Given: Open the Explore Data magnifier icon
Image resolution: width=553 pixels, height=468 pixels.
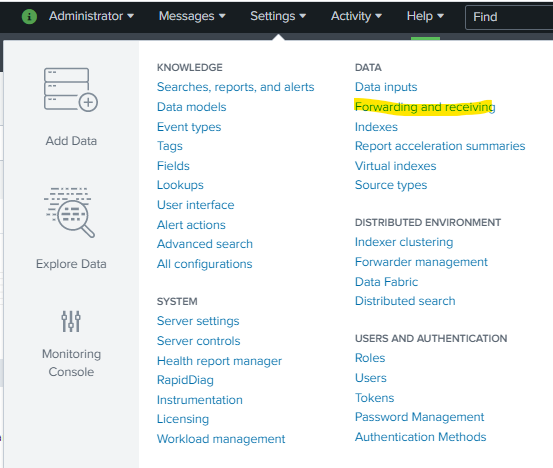Looking at the screenshot, I should [69, 212].
